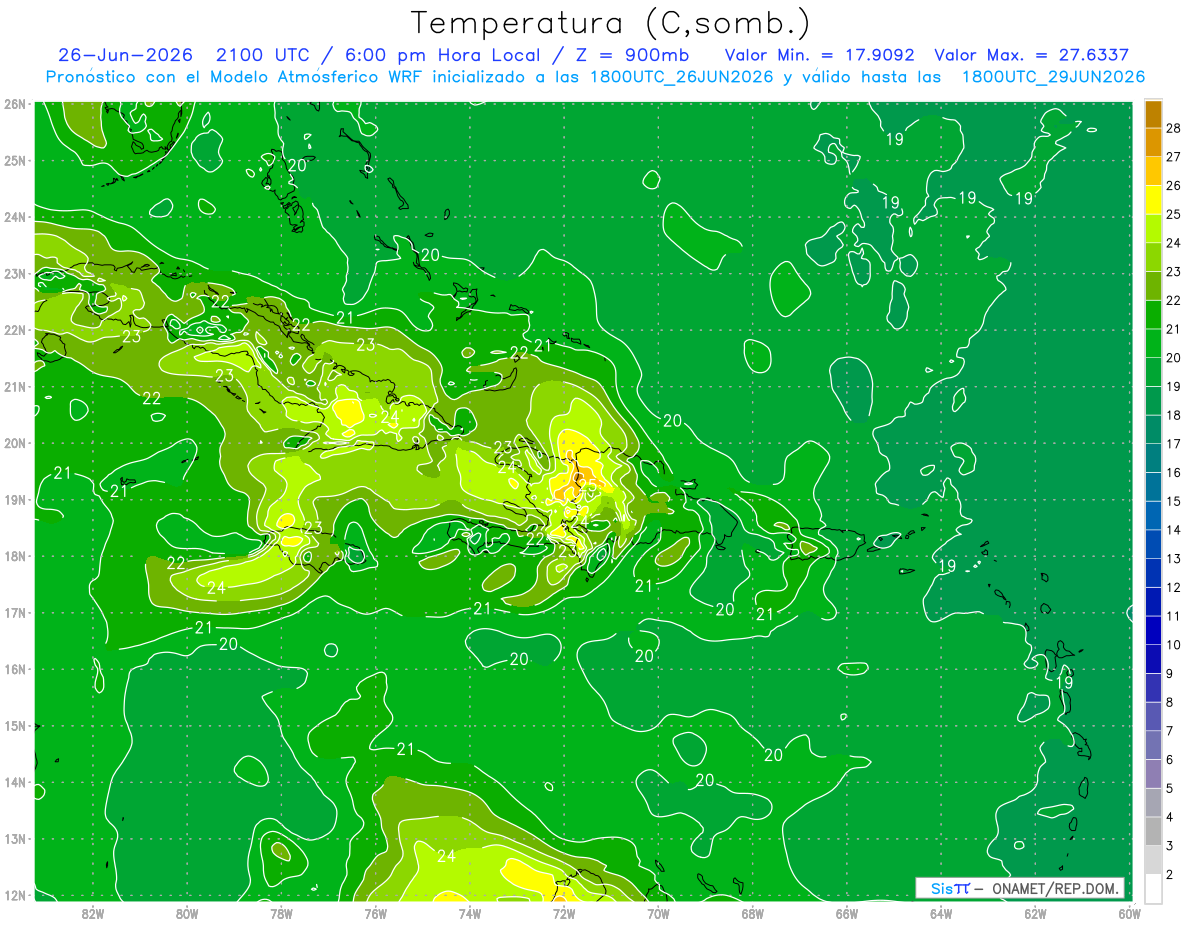
Task: Click the '60W' longitude axis label
Action: pyautogui.click(x=1129, y=913)
